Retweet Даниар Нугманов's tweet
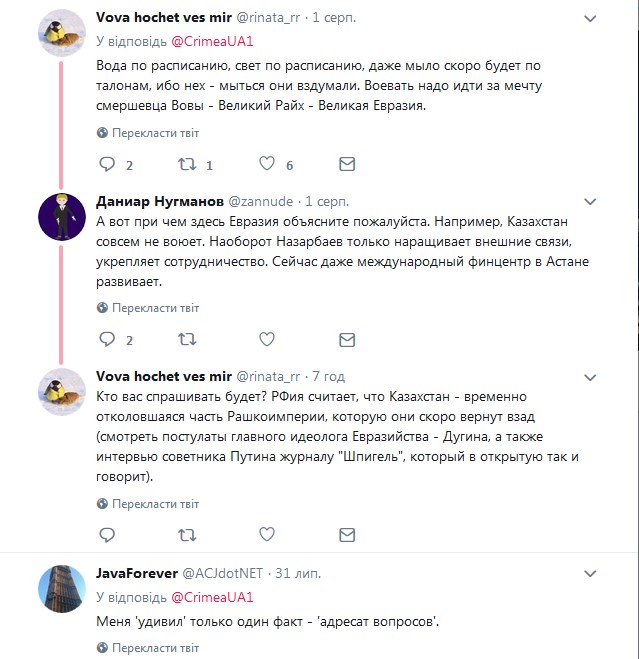 coord(187,340)
